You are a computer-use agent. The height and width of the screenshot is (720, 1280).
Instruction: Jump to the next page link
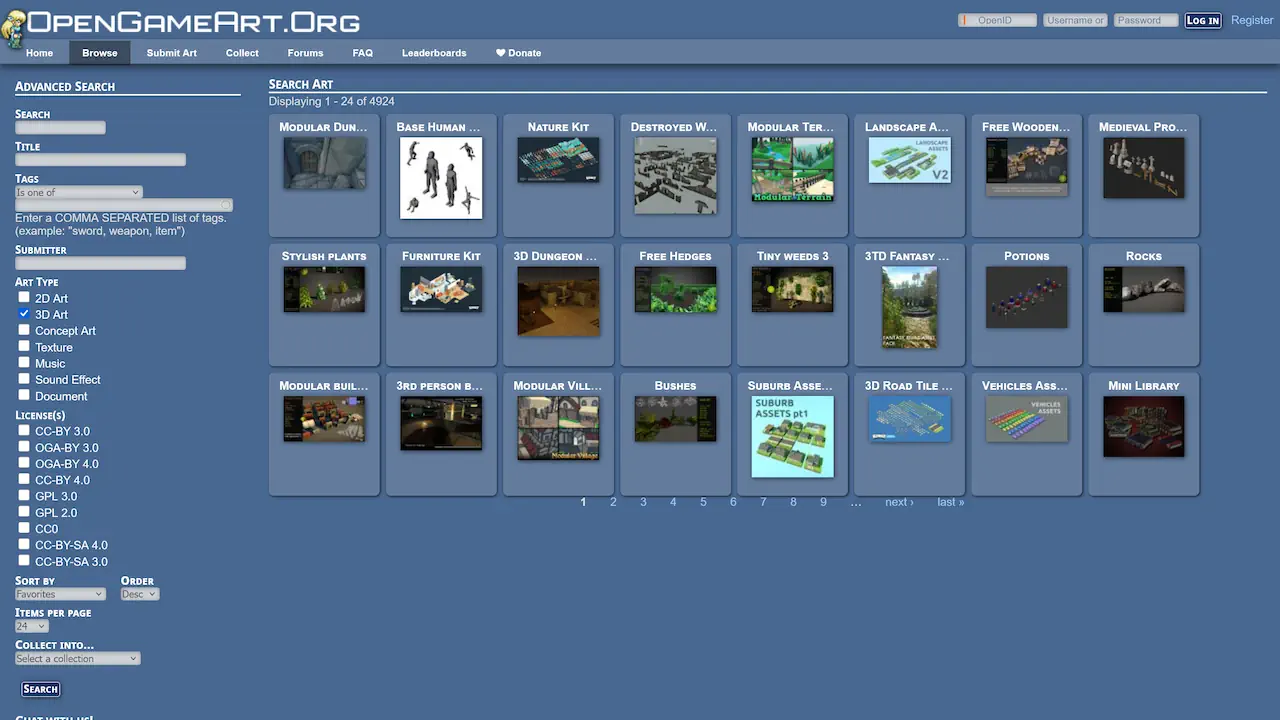pos(899,502)
